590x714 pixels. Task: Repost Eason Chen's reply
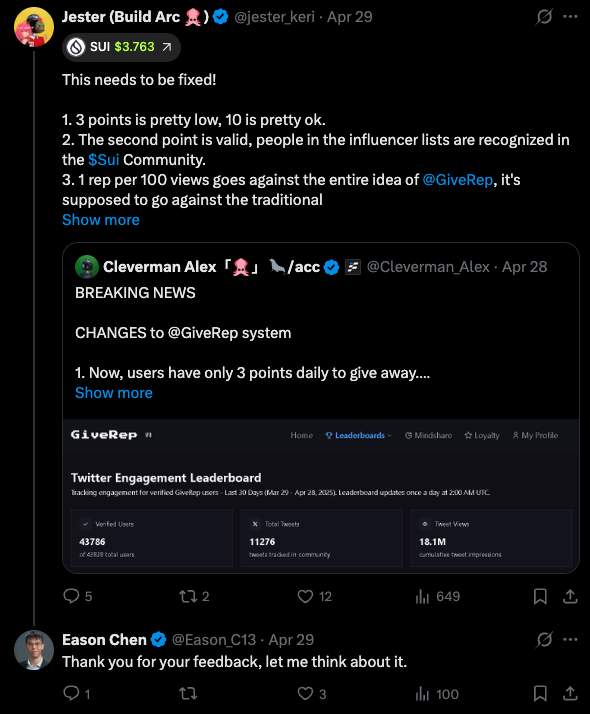(188, 694)
